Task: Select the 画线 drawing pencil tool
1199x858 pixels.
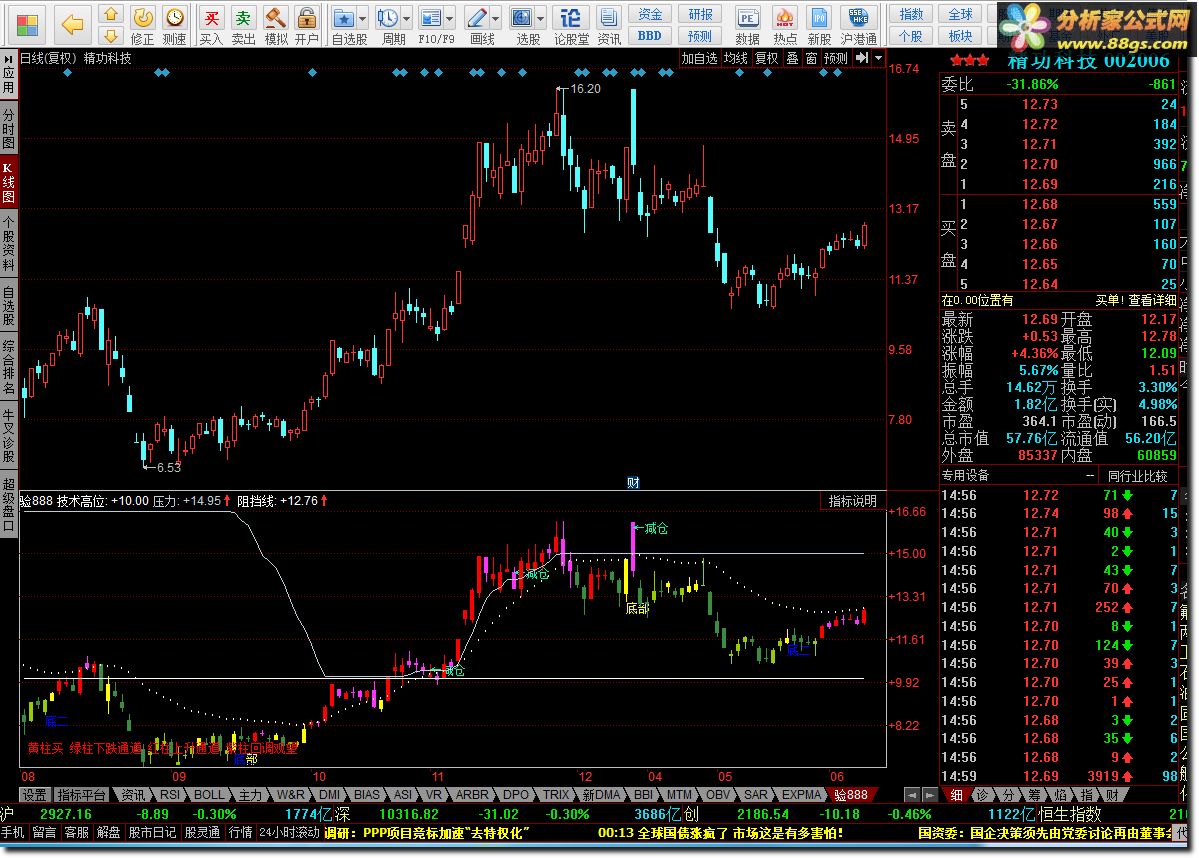Action: [477, 18]
